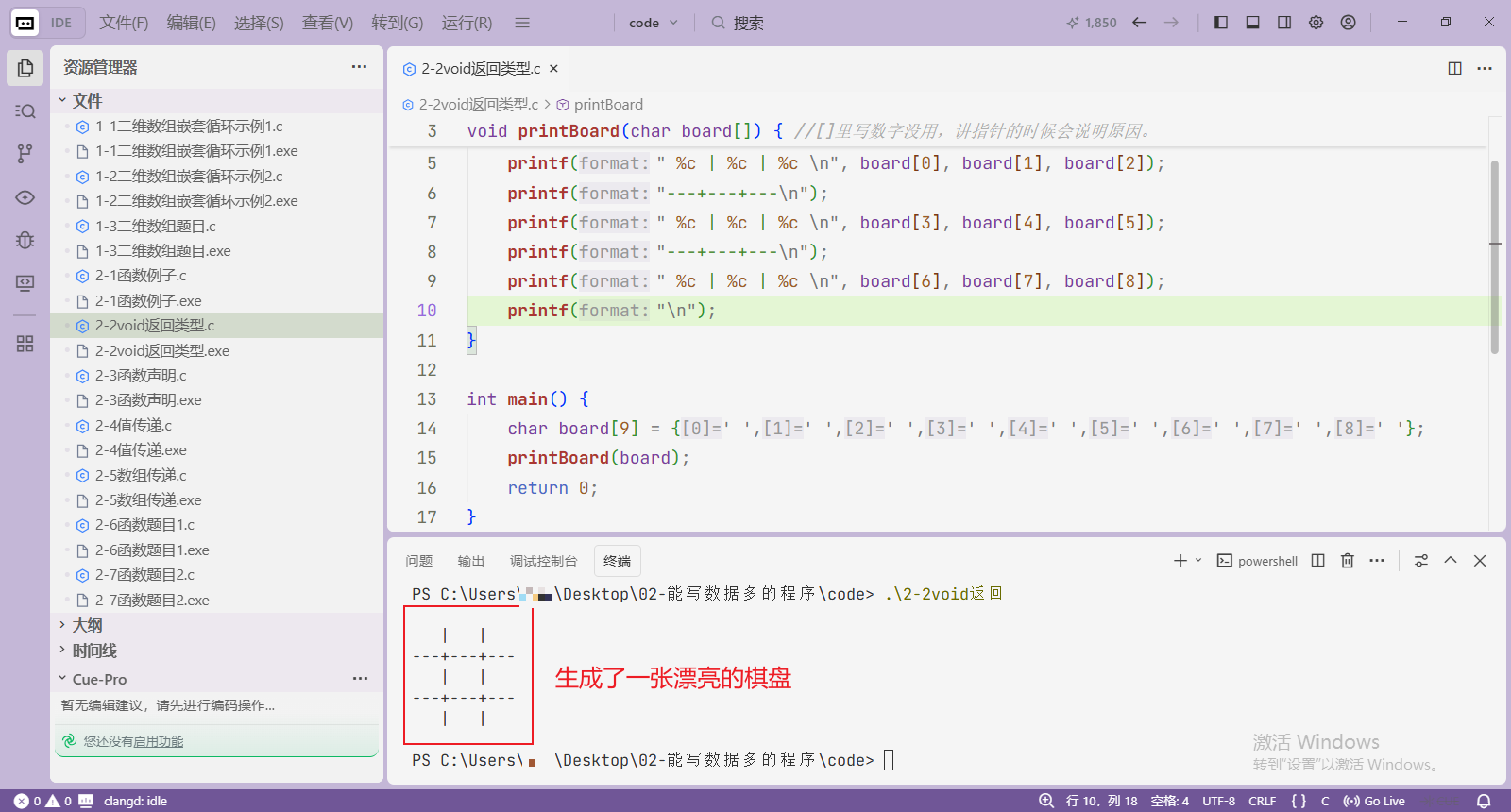The width and height of the screenshot is (1511, 812).
Task: Open Explorer panel more actions ellipsis
Action: 360,67
